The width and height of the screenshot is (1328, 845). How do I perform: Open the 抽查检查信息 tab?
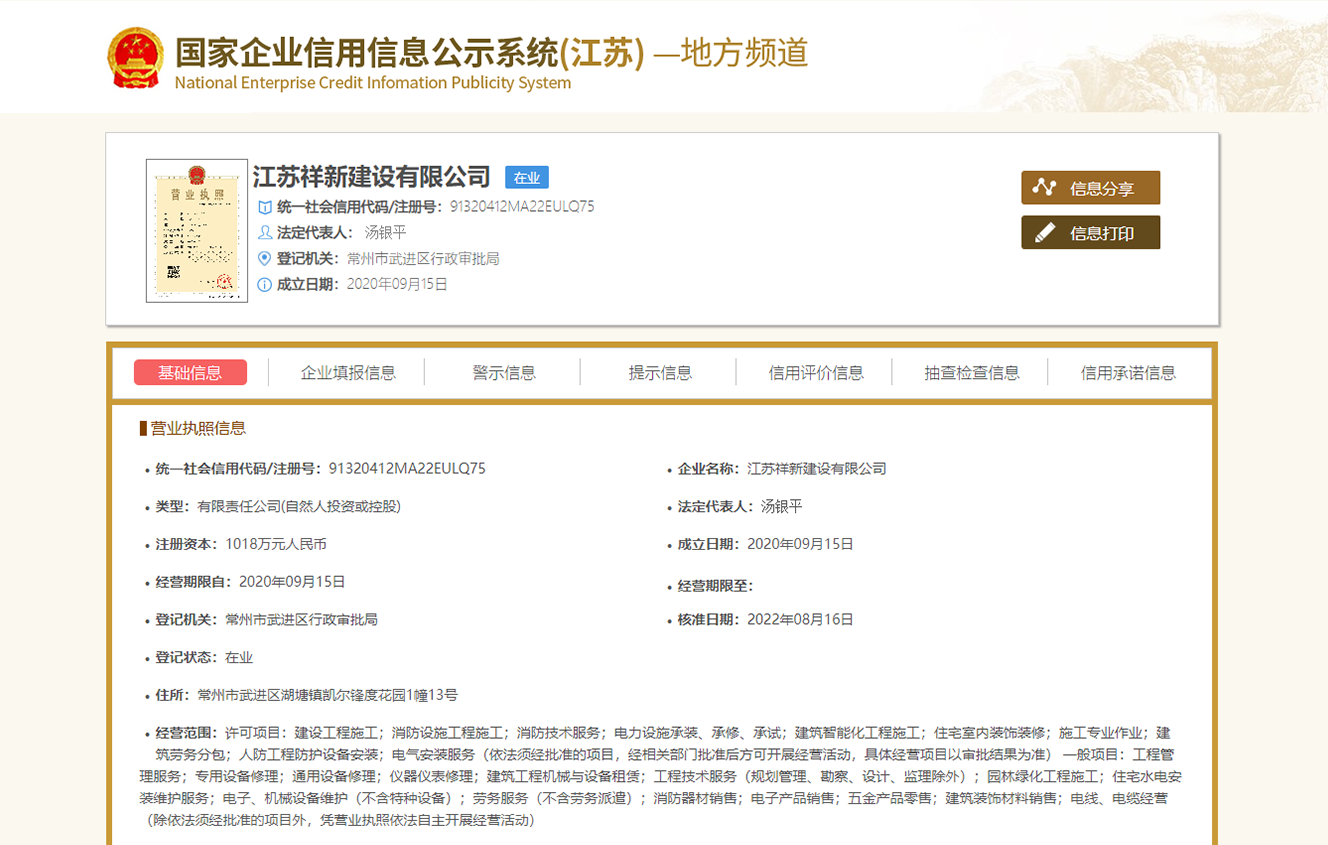972,373
